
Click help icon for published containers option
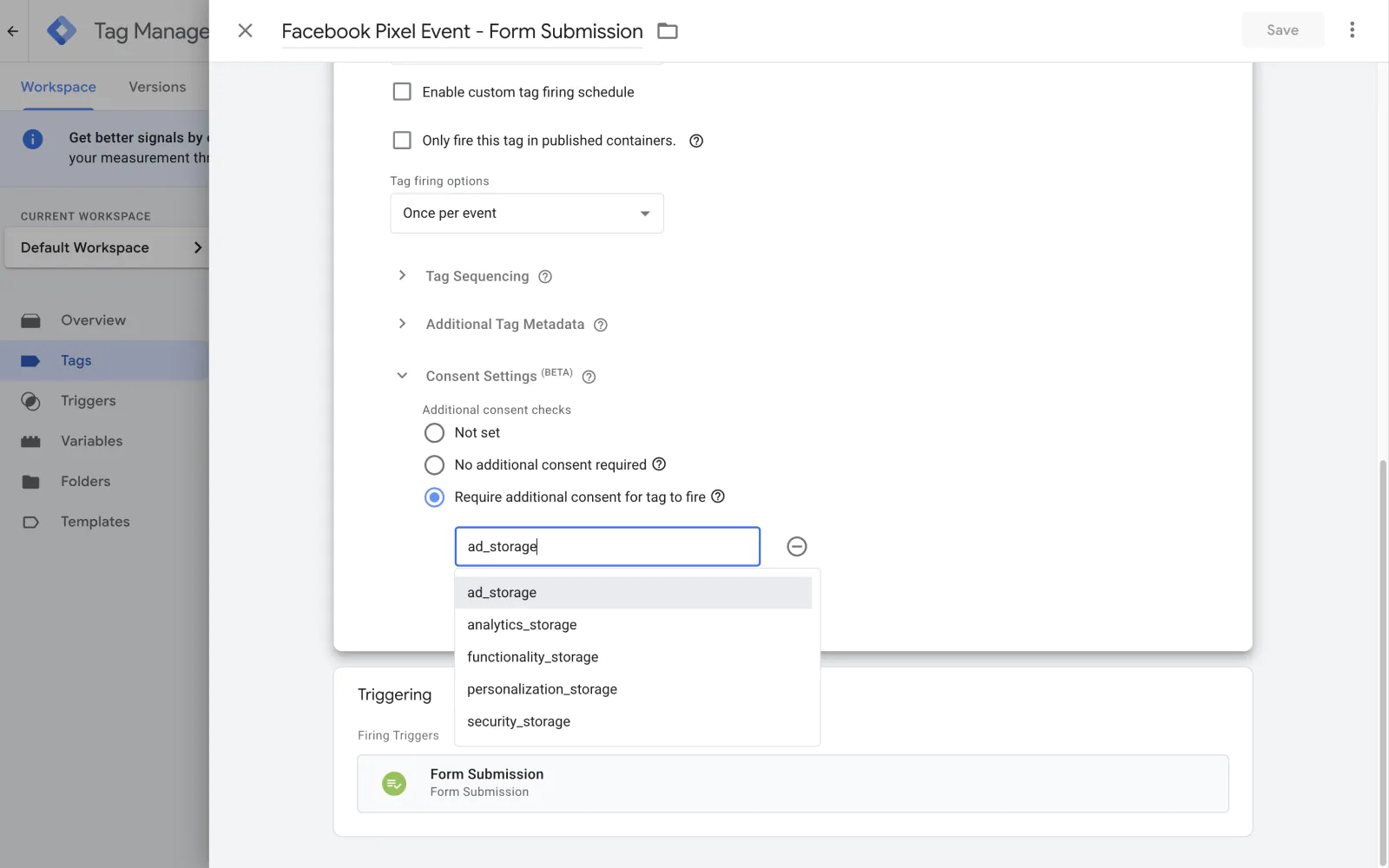tap(695, 141)
